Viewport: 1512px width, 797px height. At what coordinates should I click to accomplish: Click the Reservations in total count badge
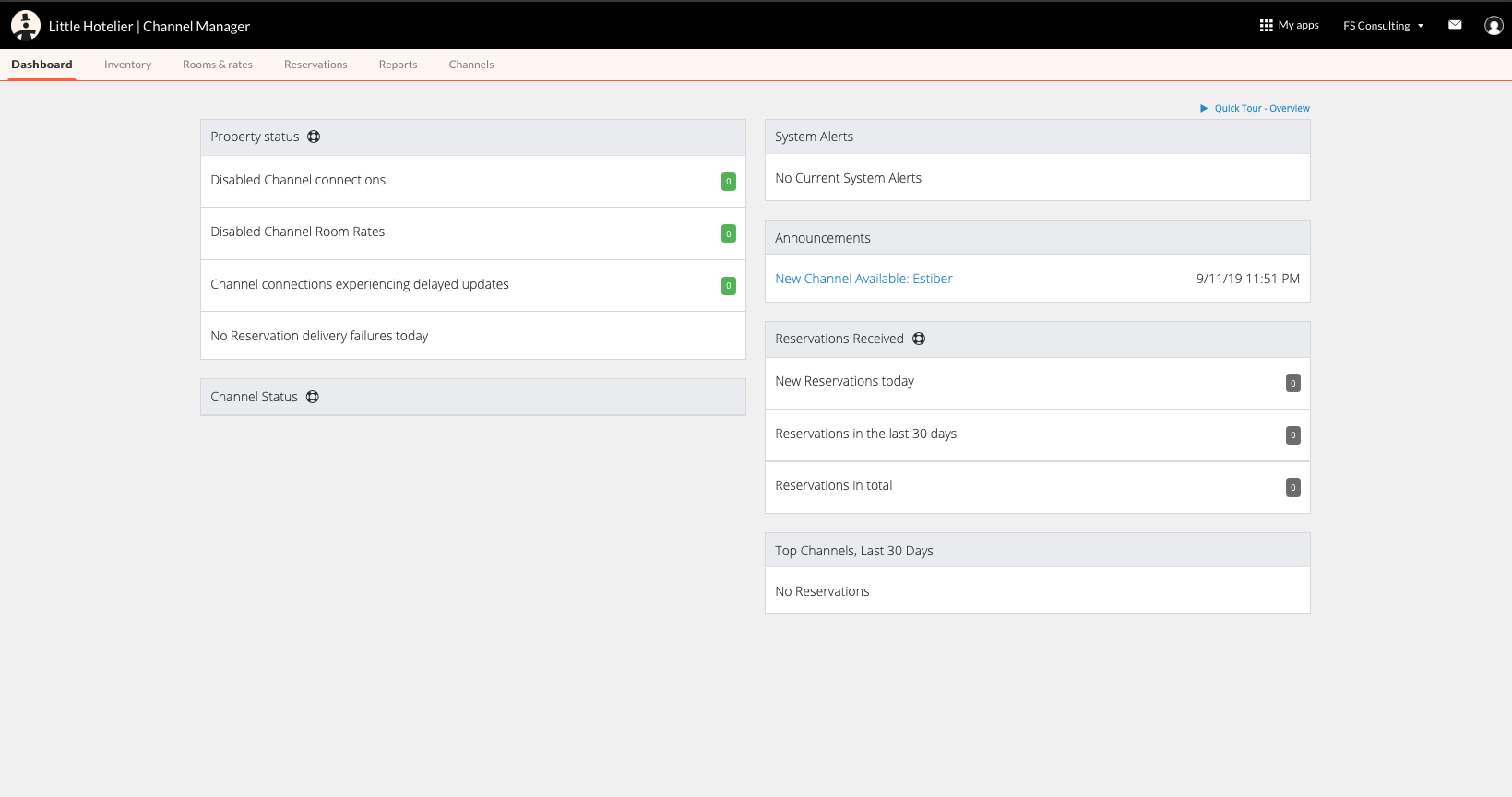pos(1292,487)
